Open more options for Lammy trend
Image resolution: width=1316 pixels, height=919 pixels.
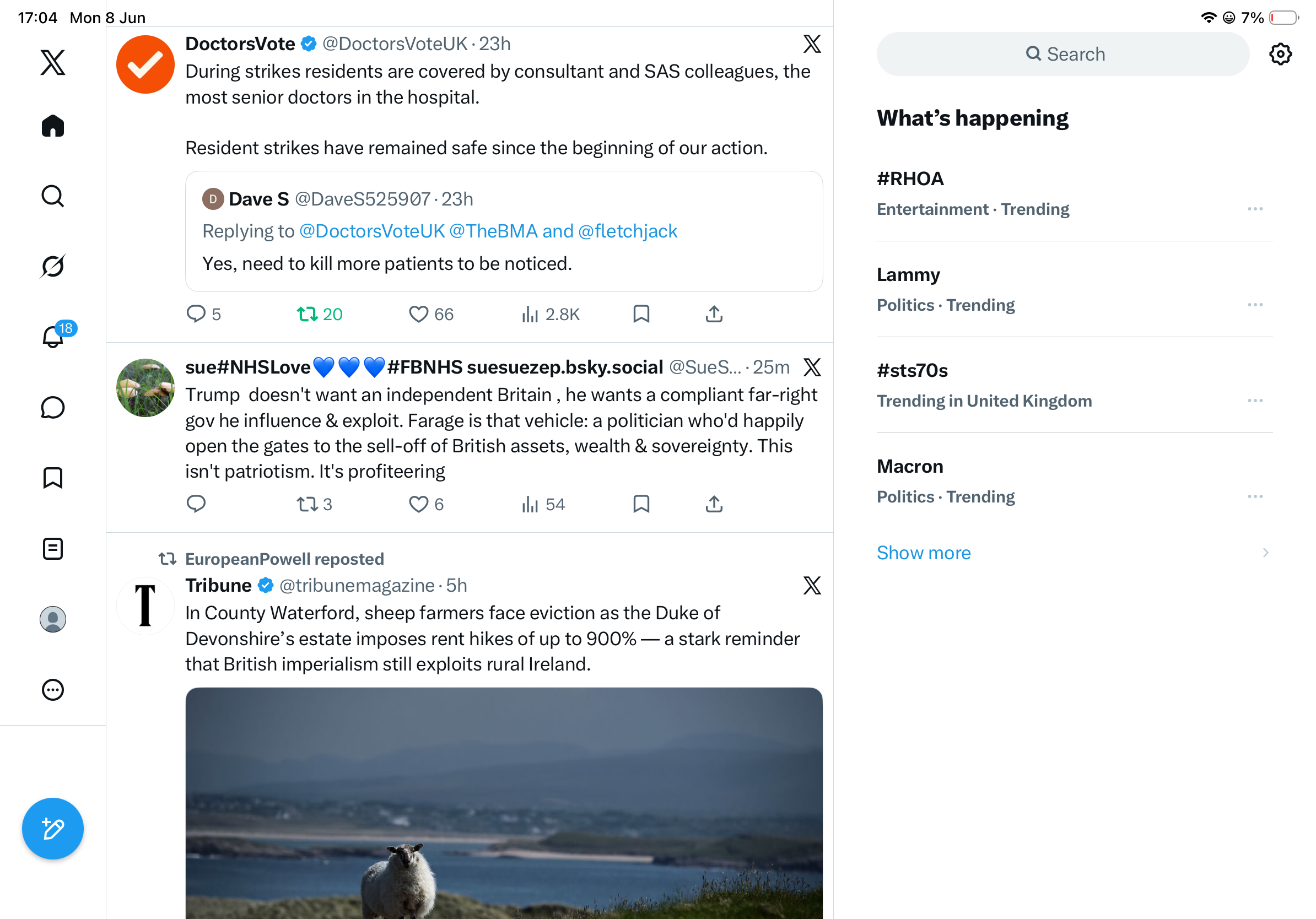click(1255, 305)
